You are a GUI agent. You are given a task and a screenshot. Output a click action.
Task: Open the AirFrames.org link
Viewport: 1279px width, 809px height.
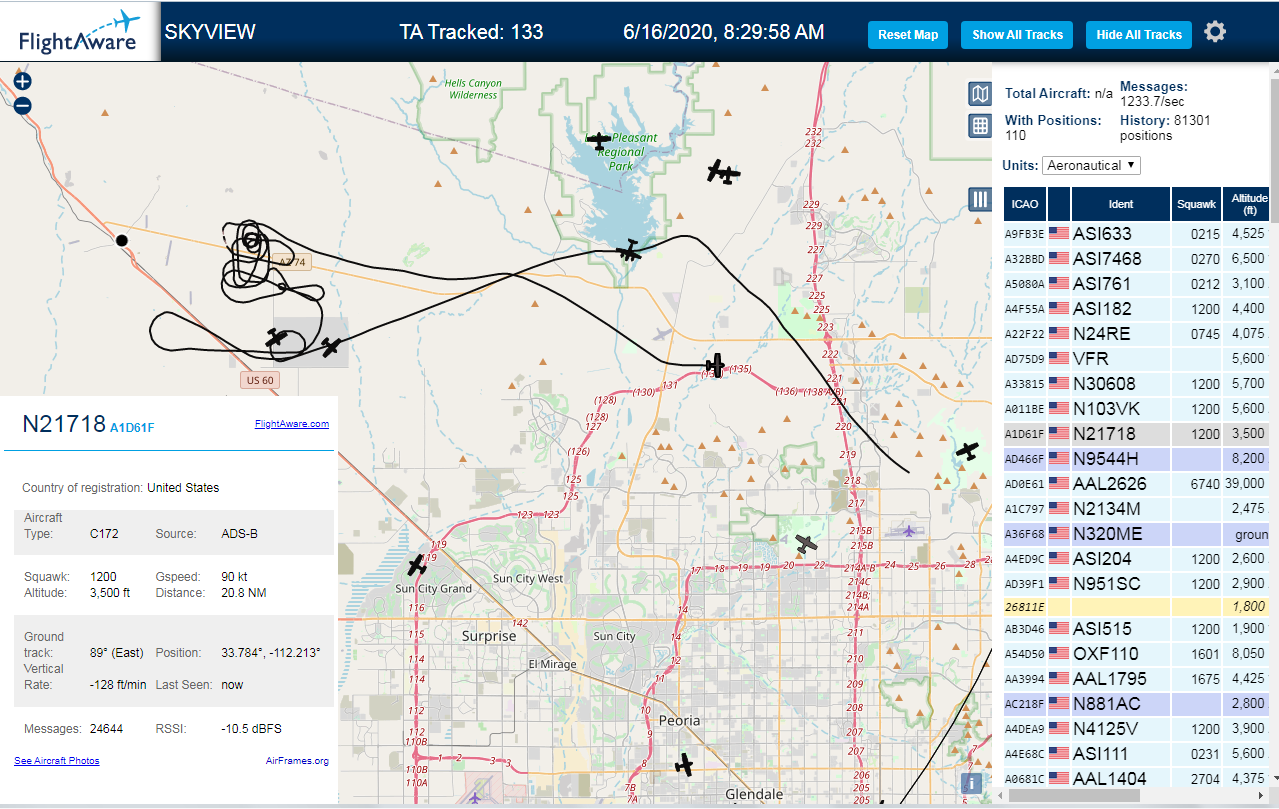[x=297, y=761]
